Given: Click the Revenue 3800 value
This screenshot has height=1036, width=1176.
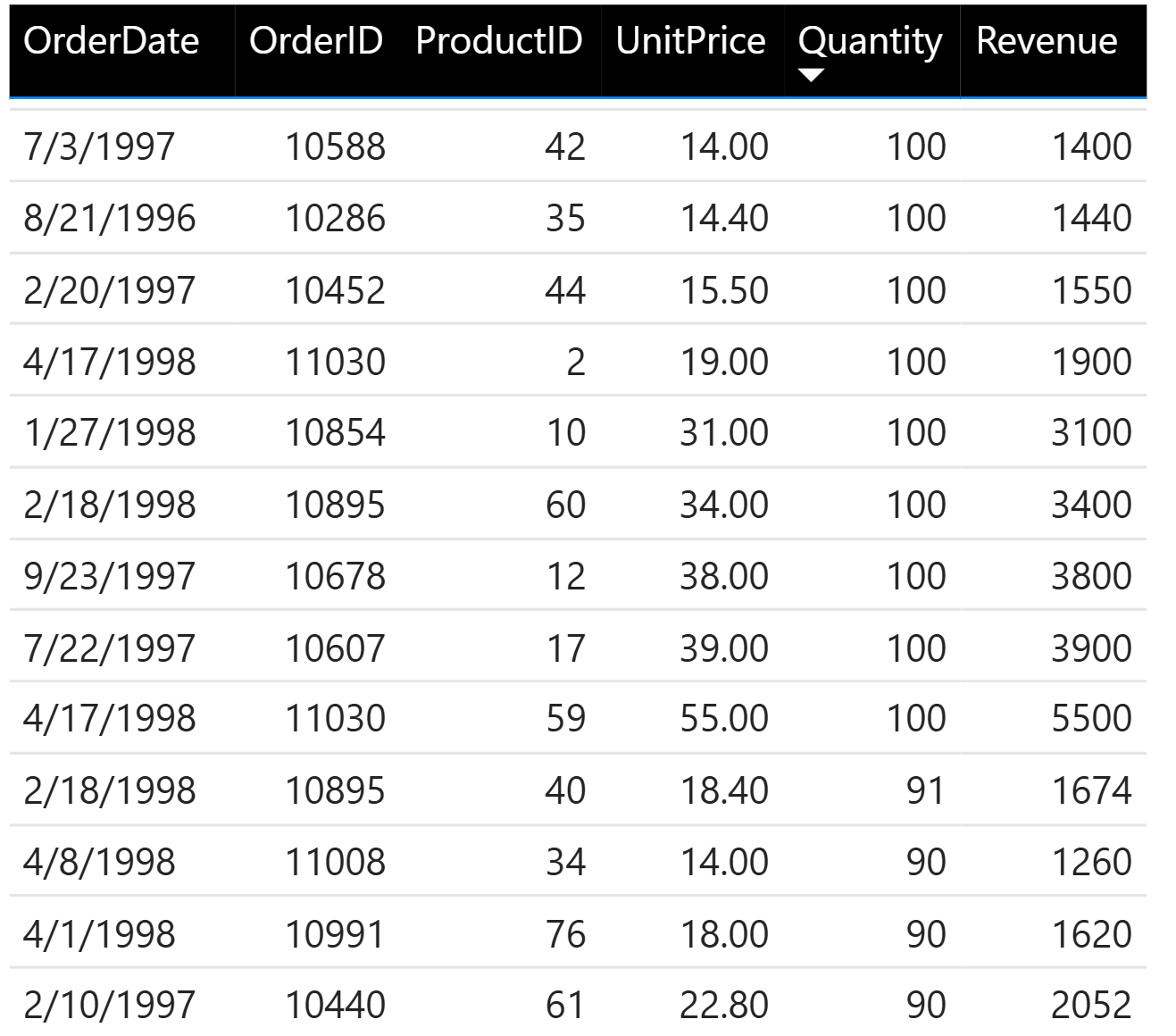Looking at the screenshot, I should pyautogui.click(x=1091, y=576).
